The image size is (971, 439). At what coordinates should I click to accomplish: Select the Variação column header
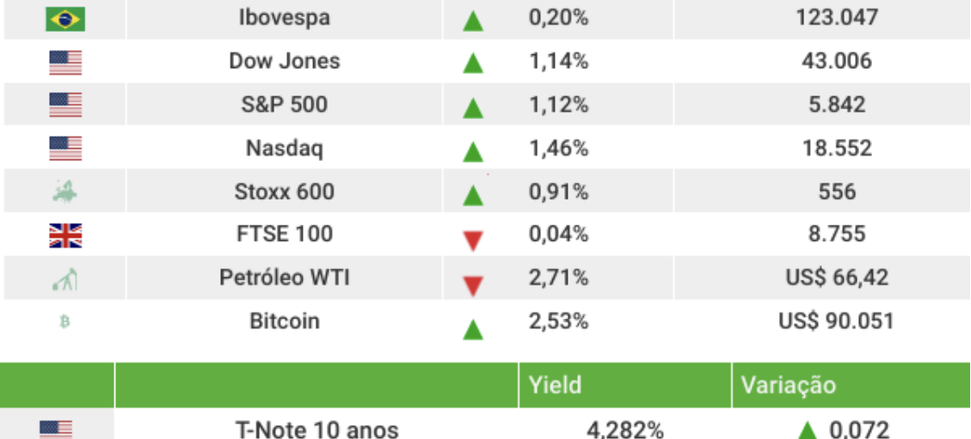788,385
